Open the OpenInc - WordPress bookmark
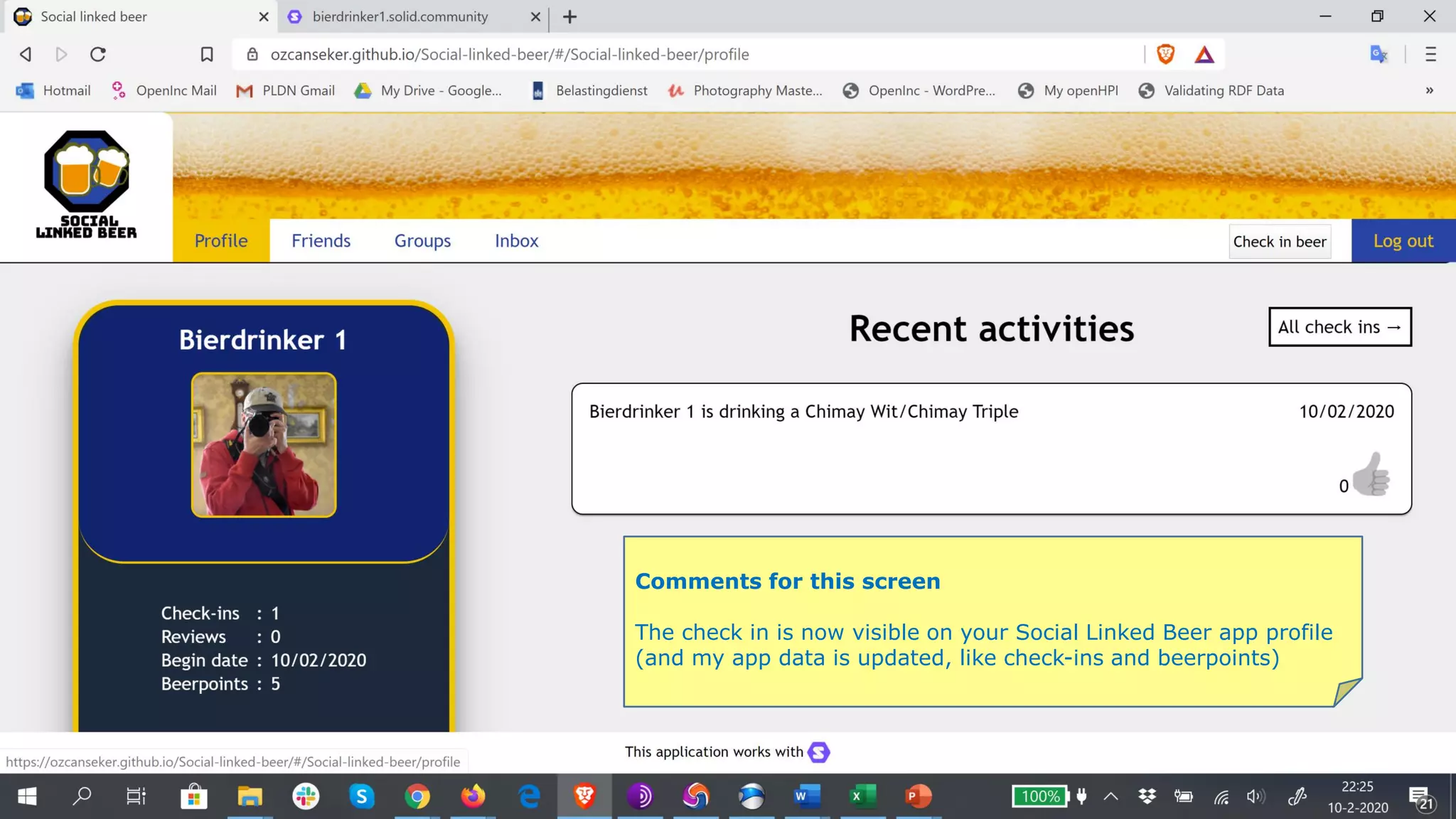This screenshot has height=819, width=1456. click(x=919, y=90)
